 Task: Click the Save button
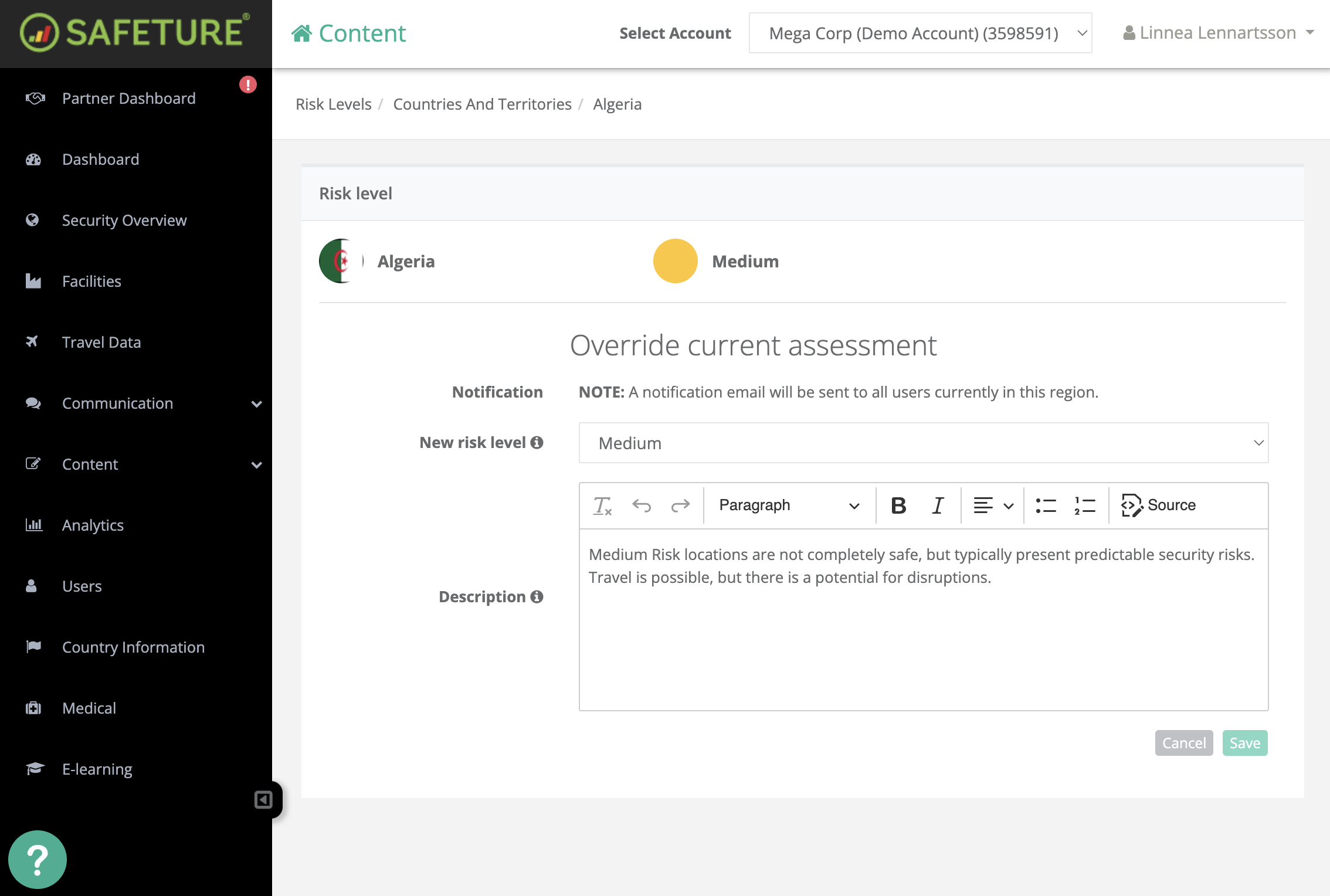(1244, 743)
